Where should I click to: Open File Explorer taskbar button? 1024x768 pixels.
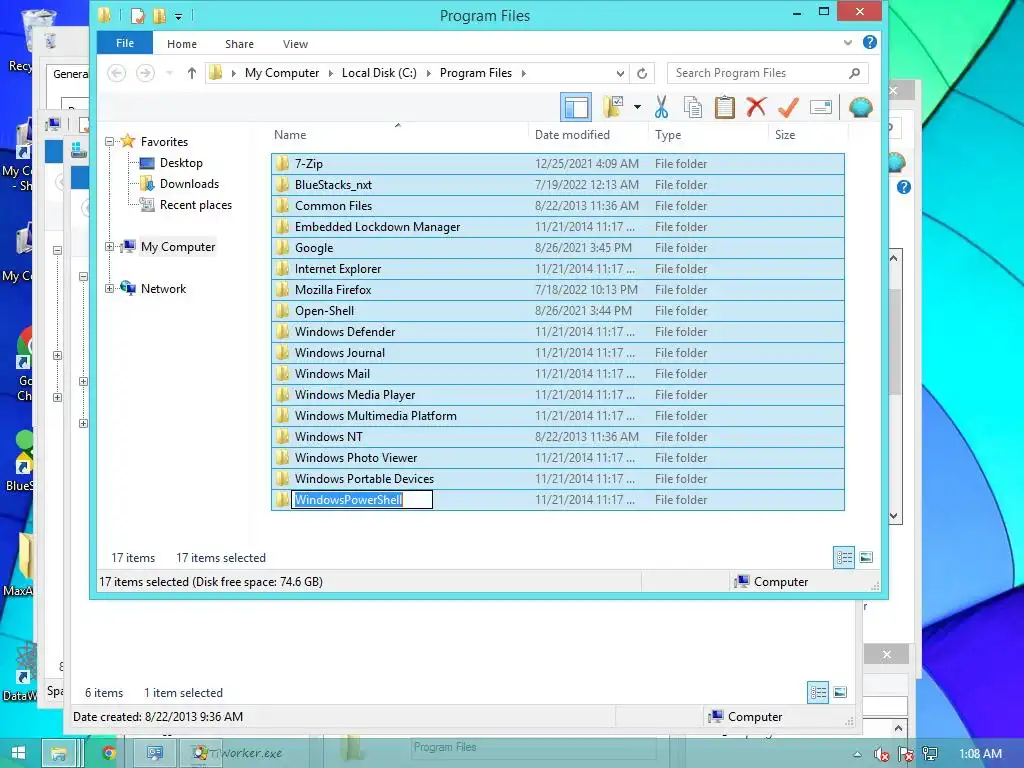tap(59, 753)
